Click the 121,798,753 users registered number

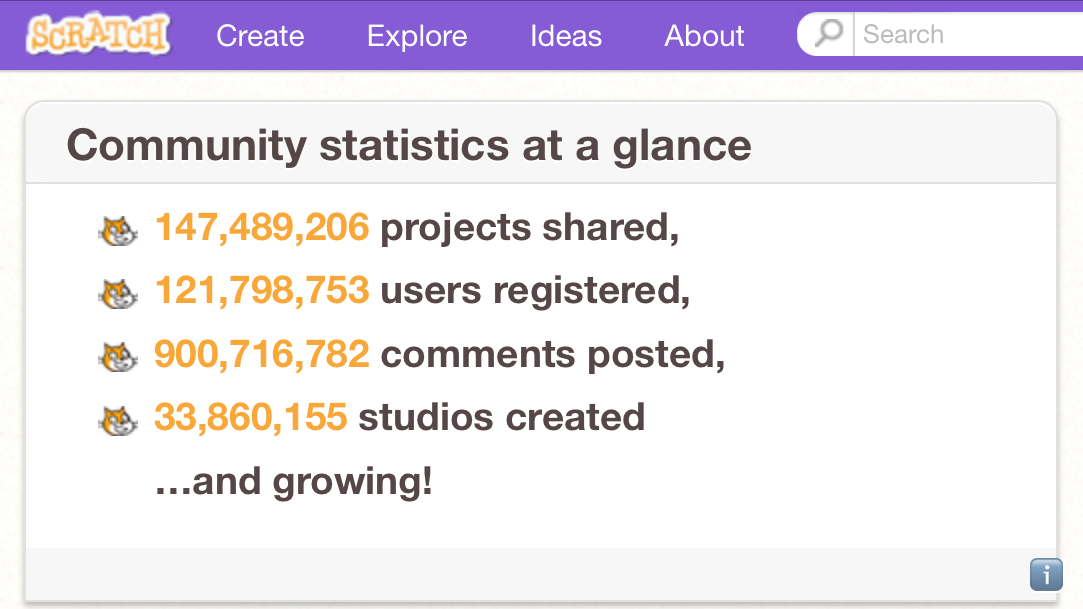(x=262, y=291)
